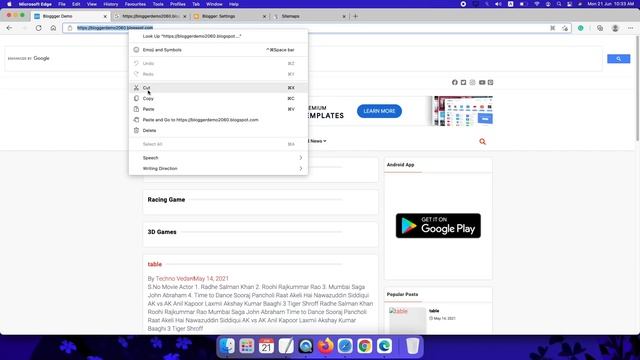
Task: Click the Techno Vedant author link
Action: pyautogui.click(x=174, y=278)
